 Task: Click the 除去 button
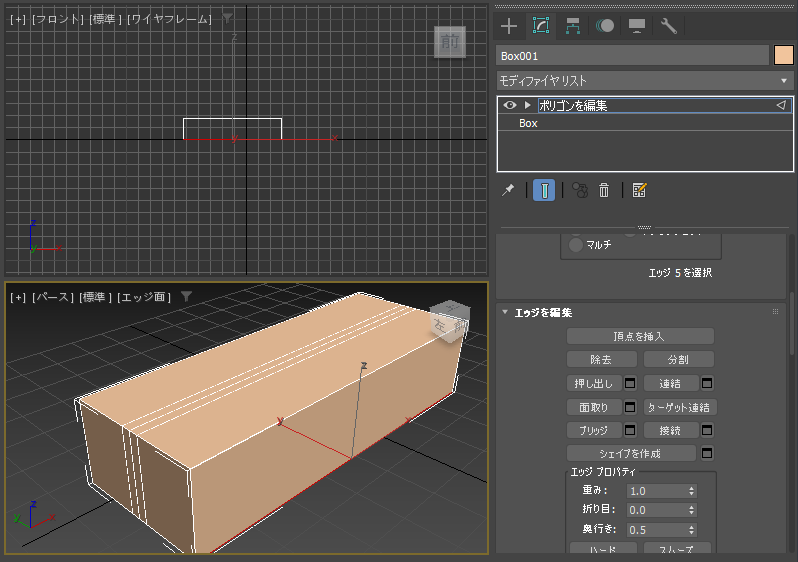coord(602,359)
